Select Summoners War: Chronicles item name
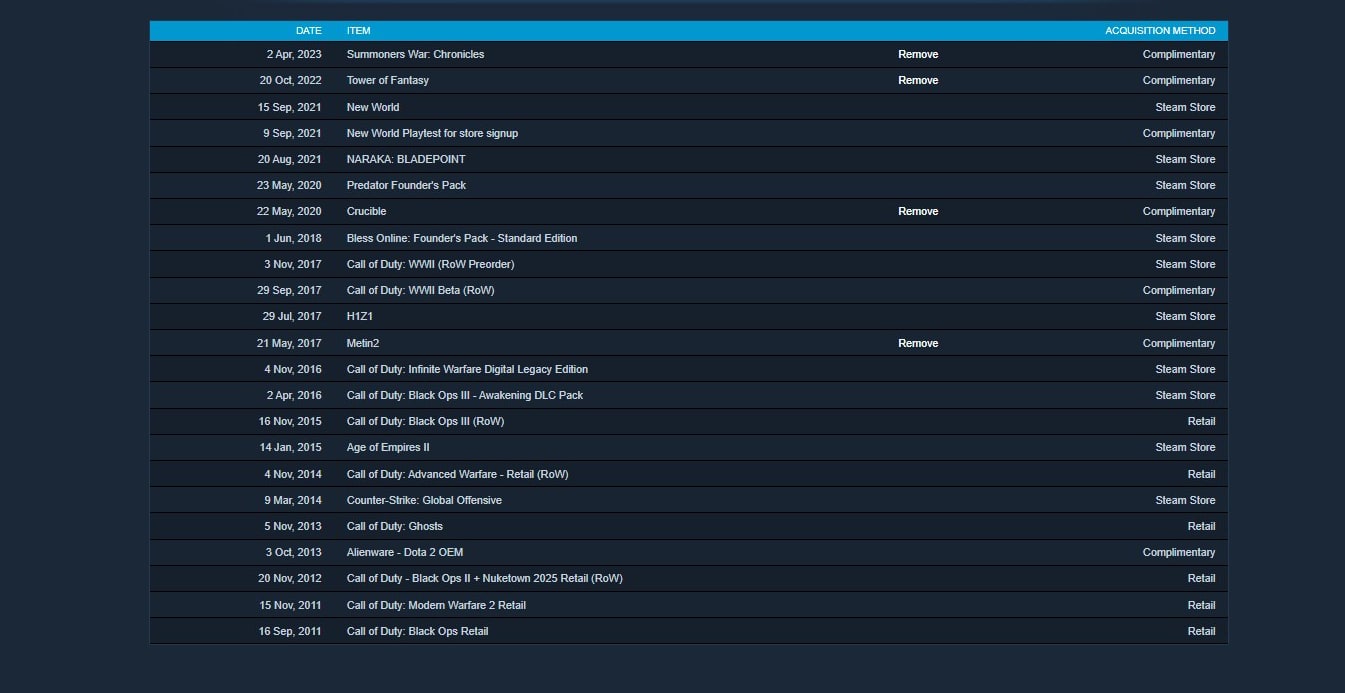This screenshot has width=1345, height=693. pos(415,54)
